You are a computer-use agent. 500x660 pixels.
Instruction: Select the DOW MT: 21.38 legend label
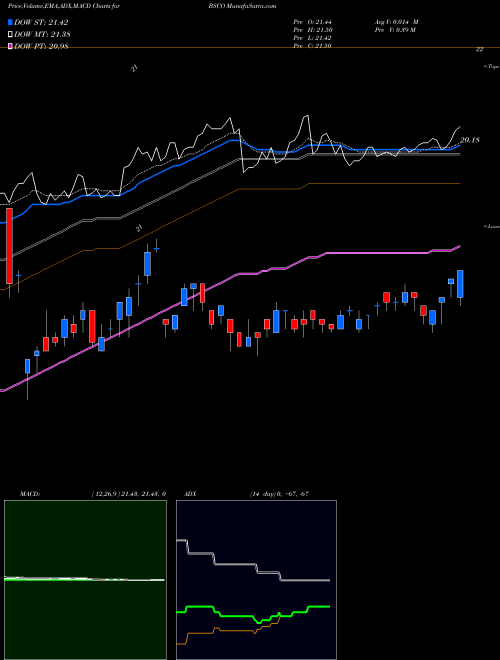42,35
